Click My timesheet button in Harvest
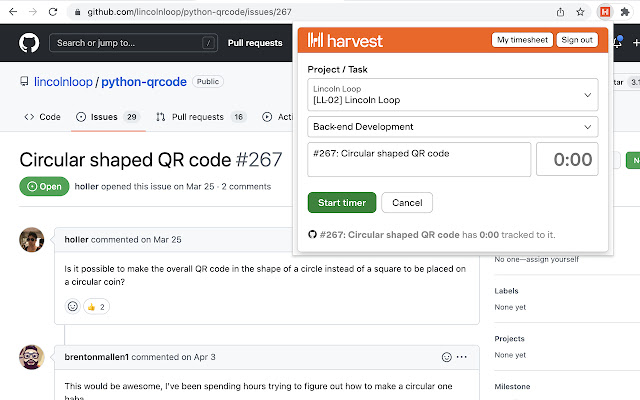This screenshot has height=400, width=640. 522,40
